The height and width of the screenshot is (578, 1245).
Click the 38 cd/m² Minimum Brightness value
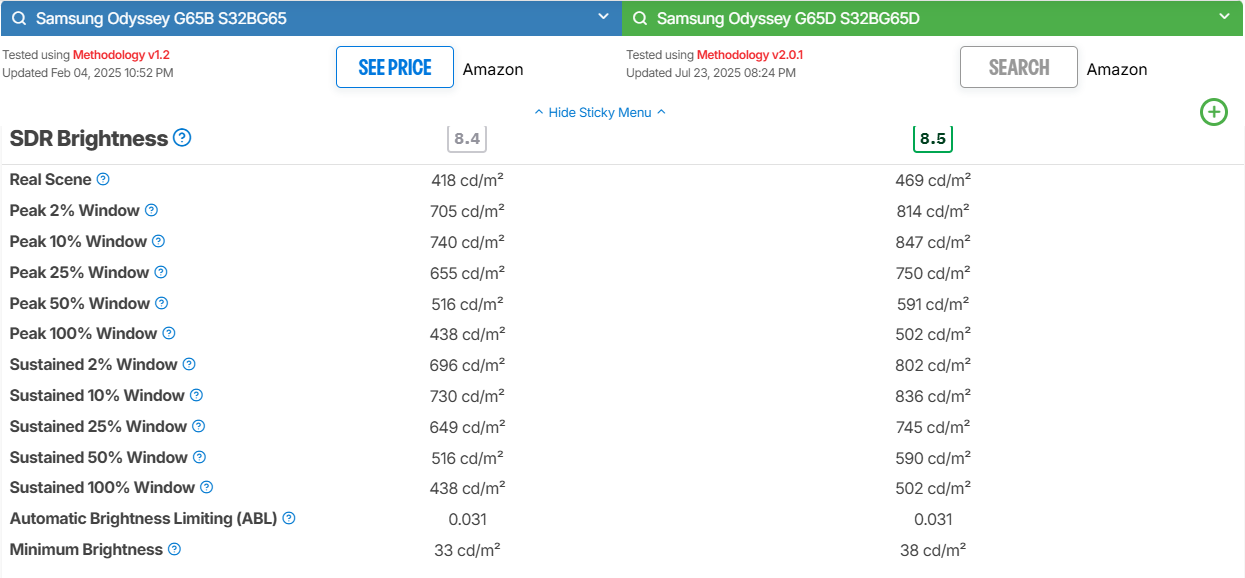pyautogui.click(x=933, y=550)
